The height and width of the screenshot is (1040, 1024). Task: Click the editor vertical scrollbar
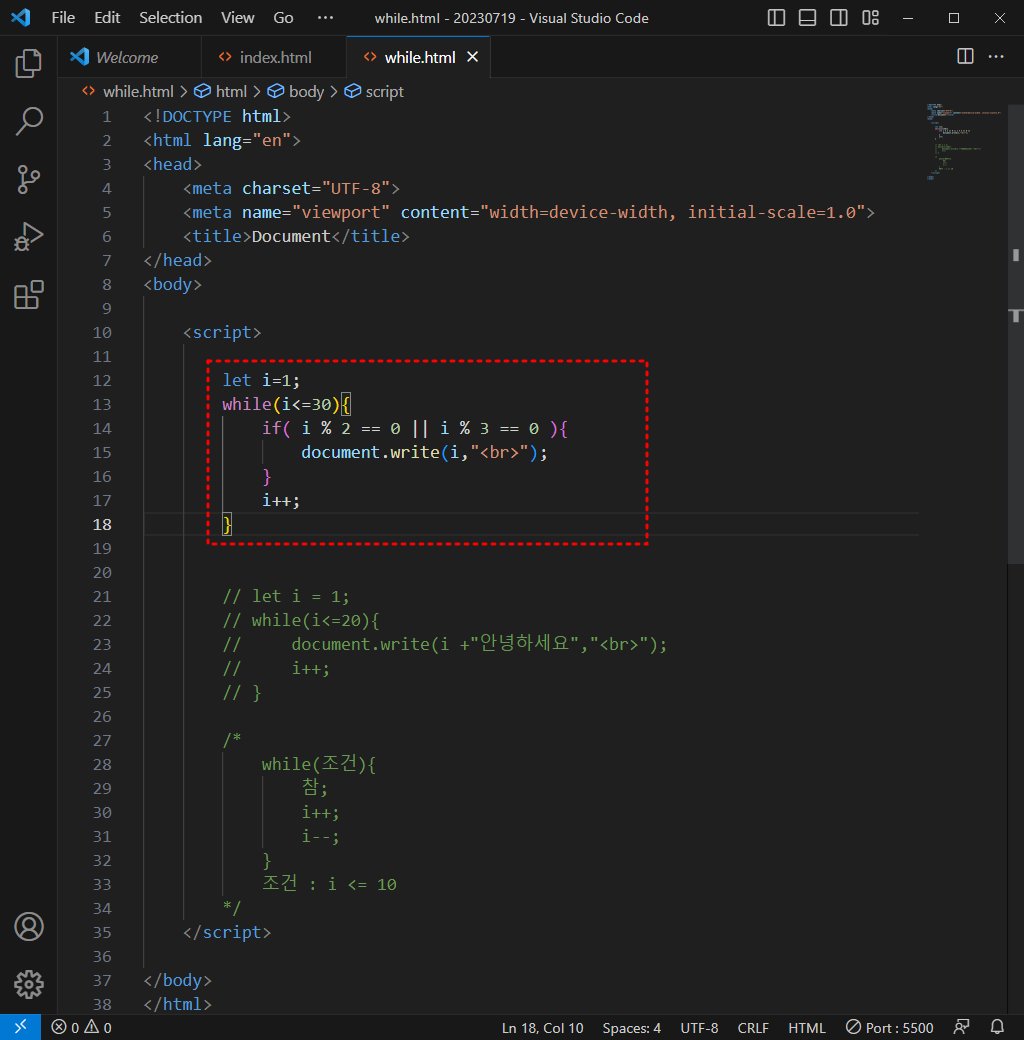click(x=1015, y=332)
